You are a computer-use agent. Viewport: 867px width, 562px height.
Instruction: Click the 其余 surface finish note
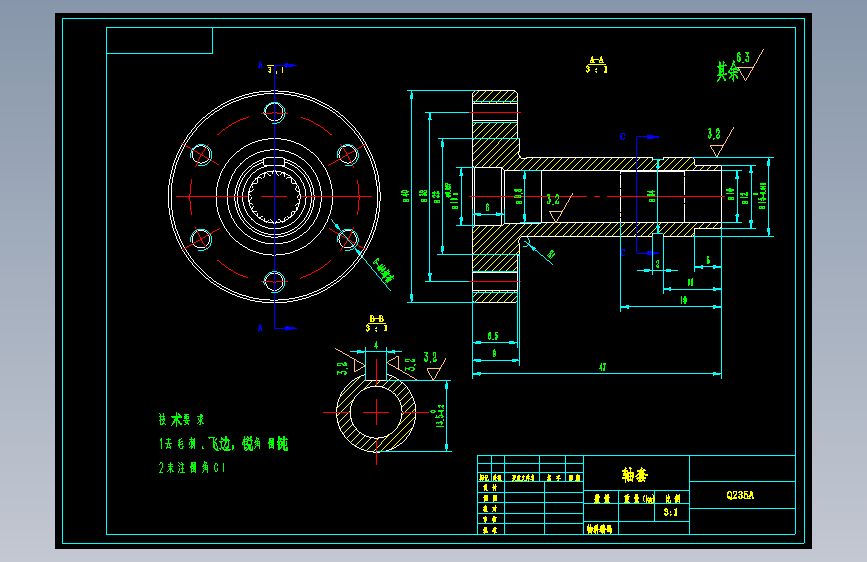pos(728,71)
